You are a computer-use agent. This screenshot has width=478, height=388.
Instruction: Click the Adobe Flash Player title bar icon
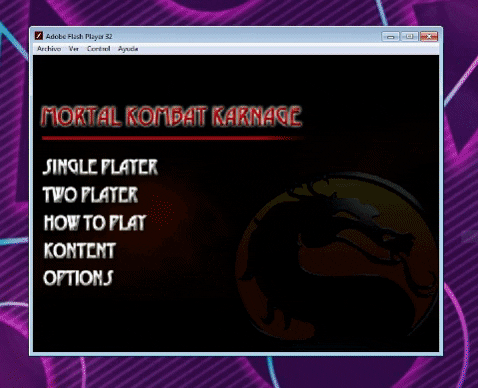[39, 36]
